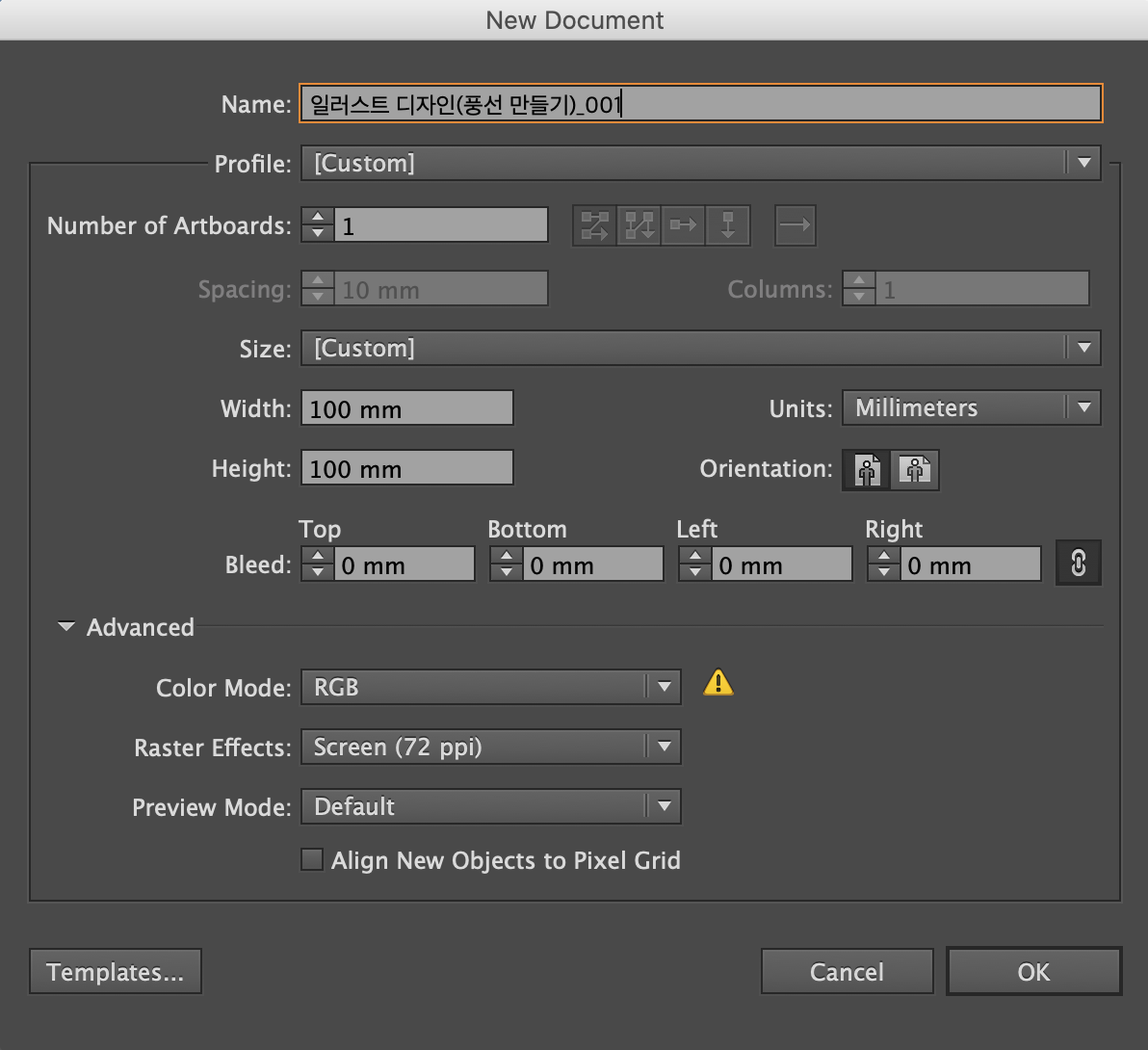
Task: Select Arrange by Row artboard icon
Action: click(x=683, y=225)
